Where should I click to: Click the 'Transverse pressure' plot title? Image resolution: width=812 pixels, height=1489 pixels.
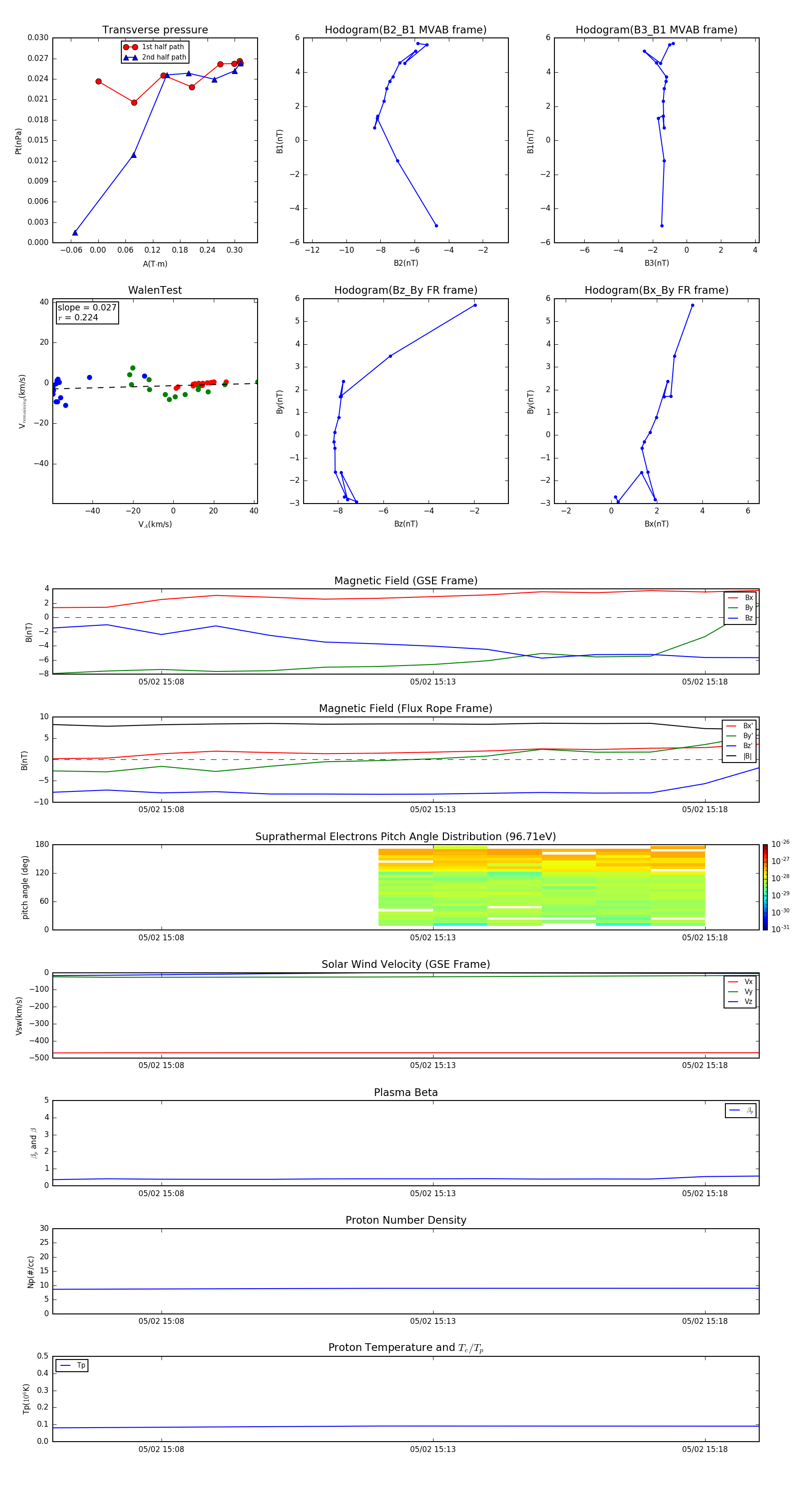pyautogui.click(x=155, y=30)
